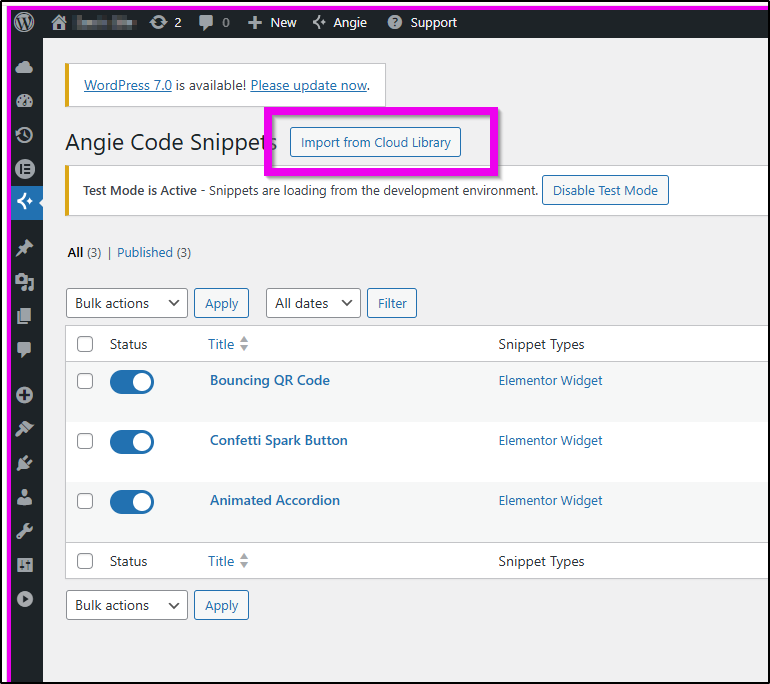Sort using footer Title sort arrows

(244, 561)
